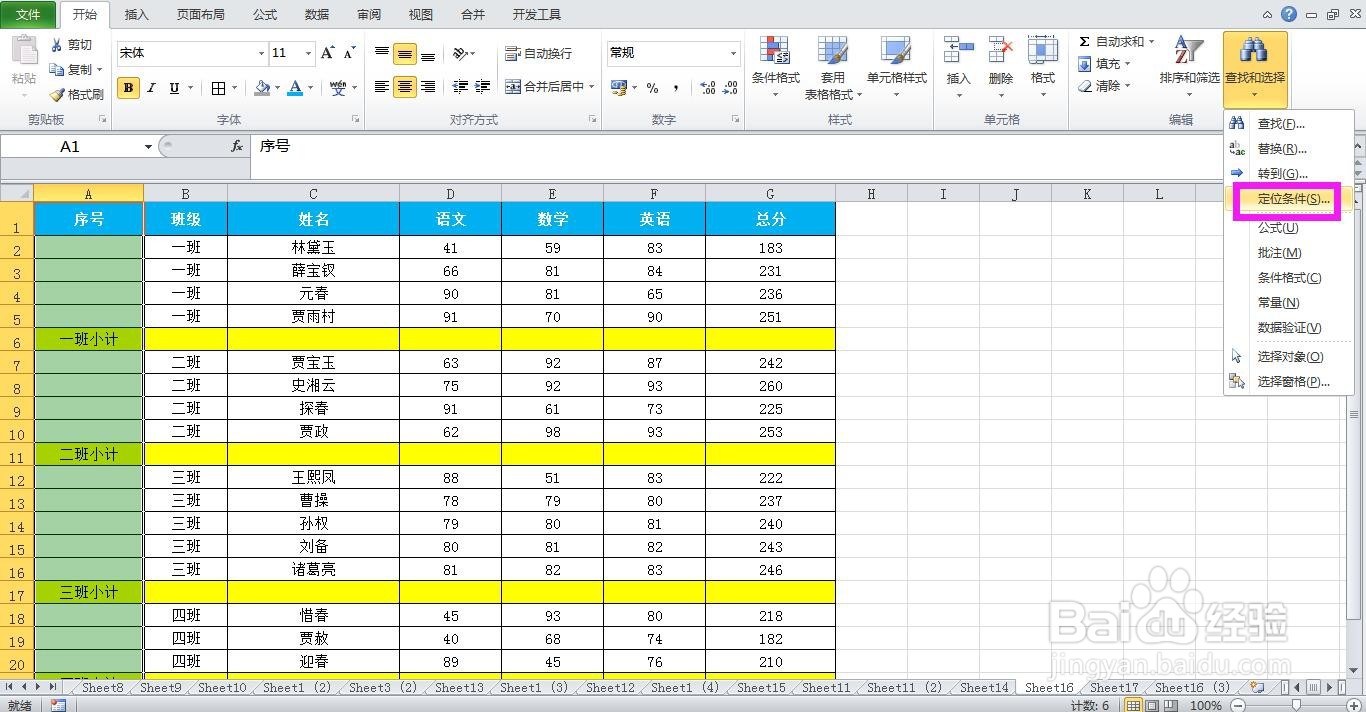Toggle italic formatting
Screen dimensions: 1366x712
point(151,87)
